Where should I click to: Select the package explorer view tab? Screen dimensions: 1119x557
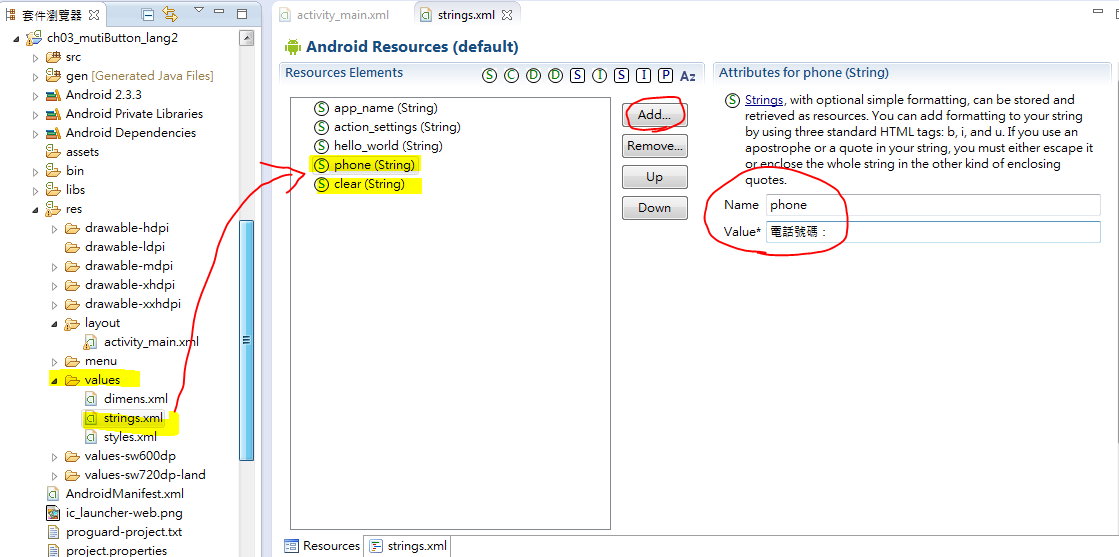tap(54, 14)
